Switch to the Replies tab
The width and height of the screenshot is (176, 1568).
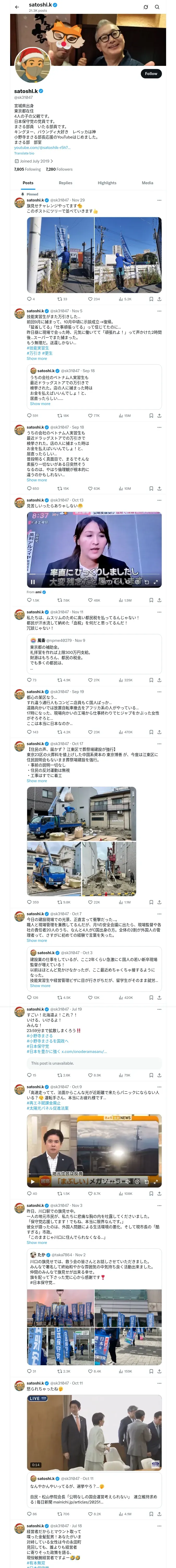point(65,183)
